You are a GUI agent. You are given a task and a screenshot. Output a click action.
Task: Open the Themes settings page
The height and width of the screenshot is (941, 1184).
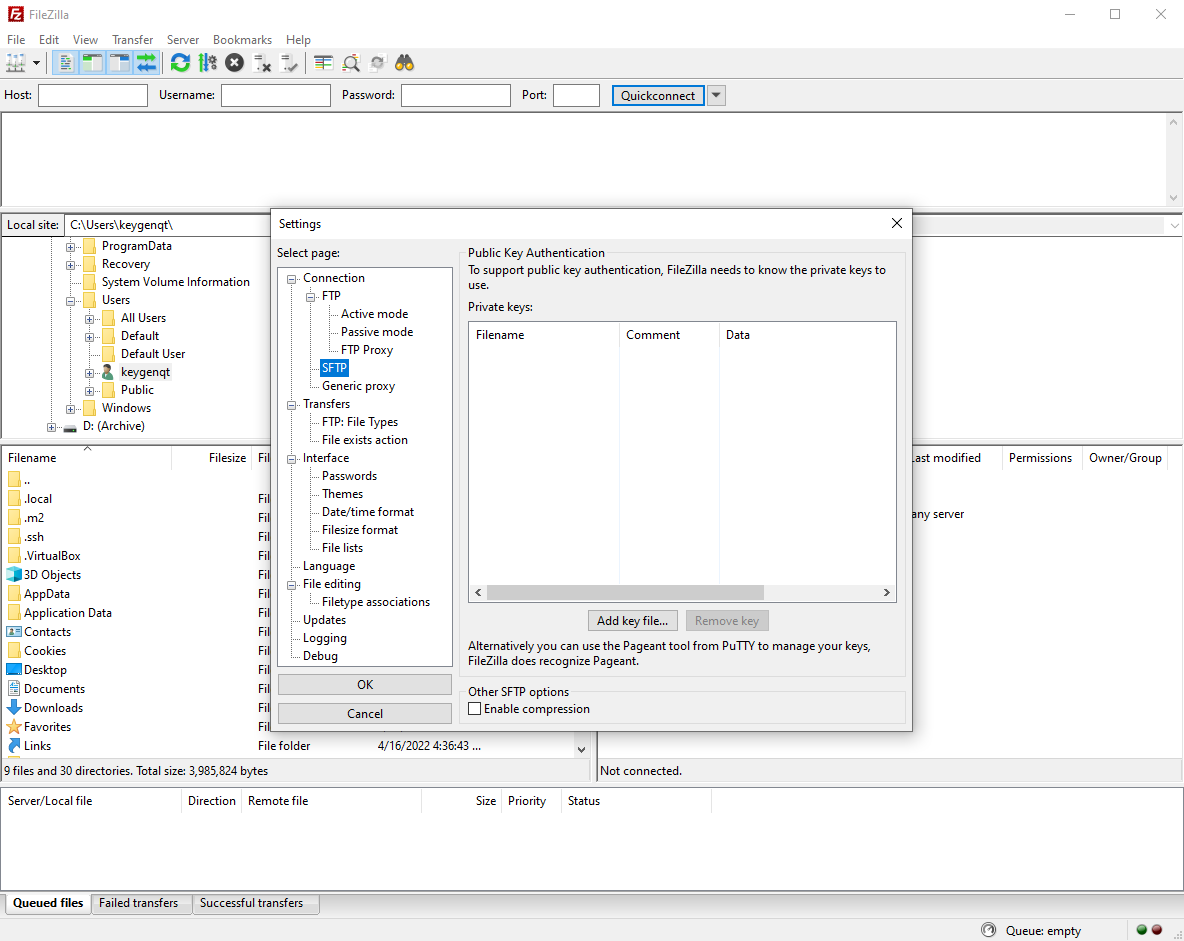tap(343, 494)
